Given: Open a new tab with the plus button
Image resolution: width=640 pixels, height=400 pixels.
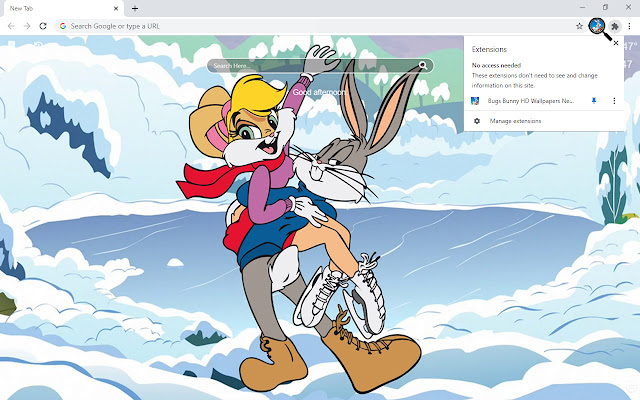Looking at the screenshot, I should pyautogui.click(x=135, y=8).
